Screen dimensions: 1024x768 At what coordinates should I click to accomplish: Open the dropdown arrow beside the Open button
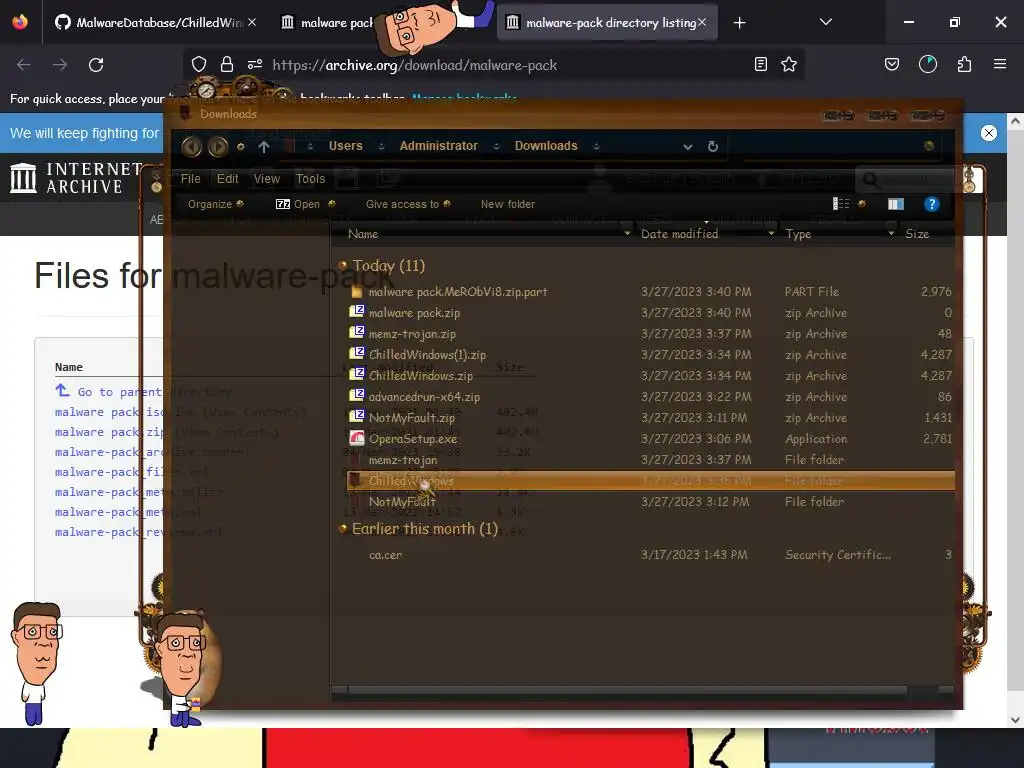[x=332, y=204]
